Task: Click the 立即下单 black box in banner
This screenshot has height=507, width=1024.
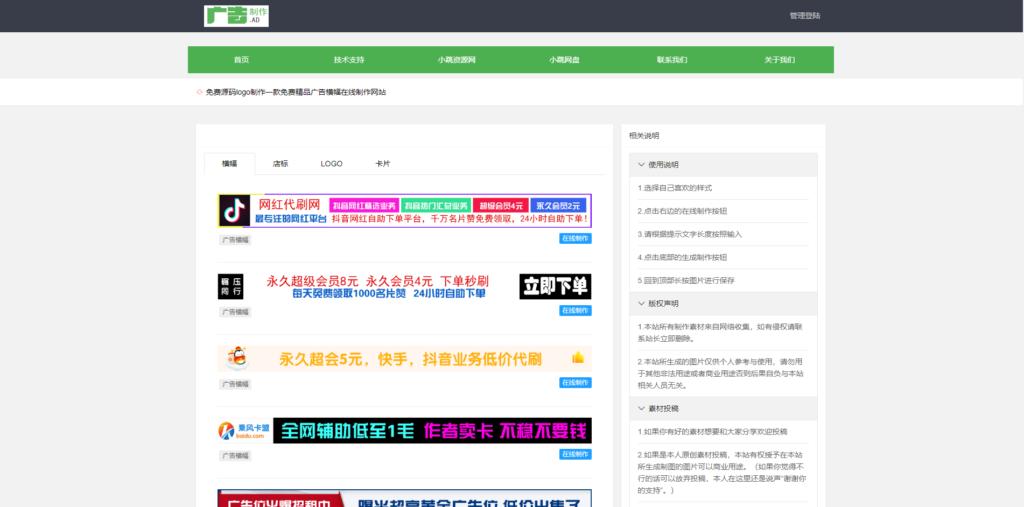Action: [x=555, y=287]
